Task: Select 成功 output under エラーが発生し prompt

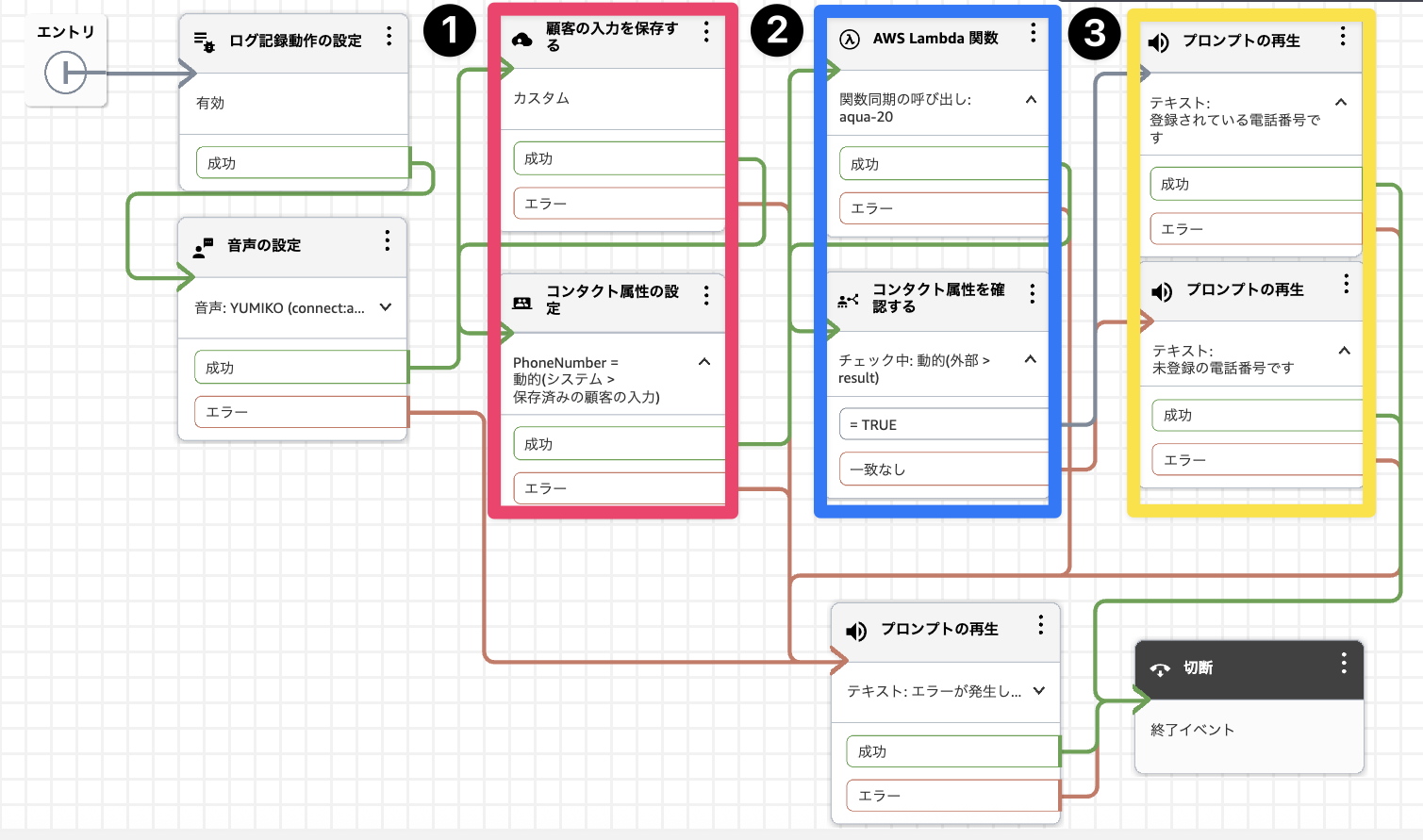Action: (x=953, y=751)
